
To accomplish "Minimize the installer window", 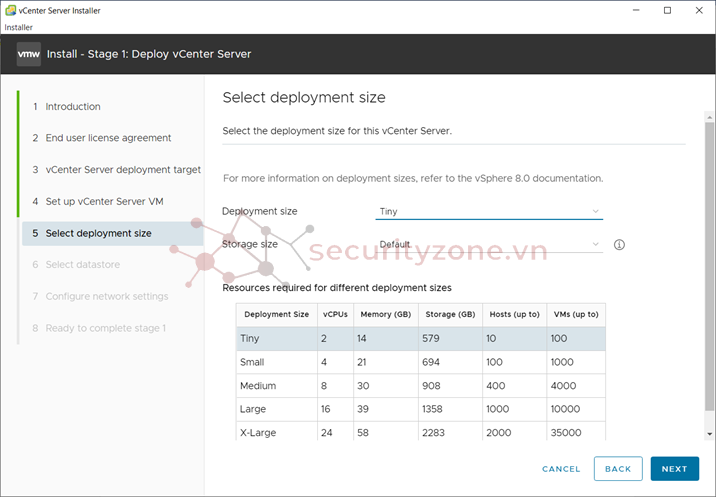I will pos(636,10).
